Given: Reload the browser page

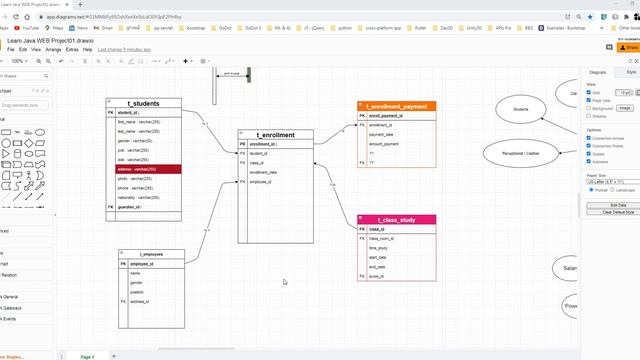Looking at the screenshot, I should click(16, 17).
